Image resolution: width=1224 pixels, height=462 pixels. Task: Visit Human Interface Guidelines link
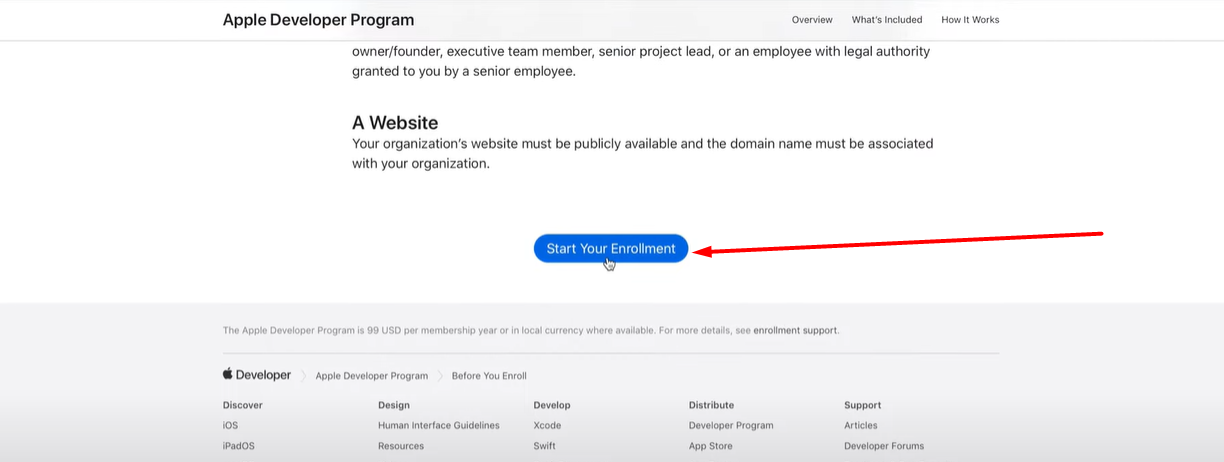(438, 425)
